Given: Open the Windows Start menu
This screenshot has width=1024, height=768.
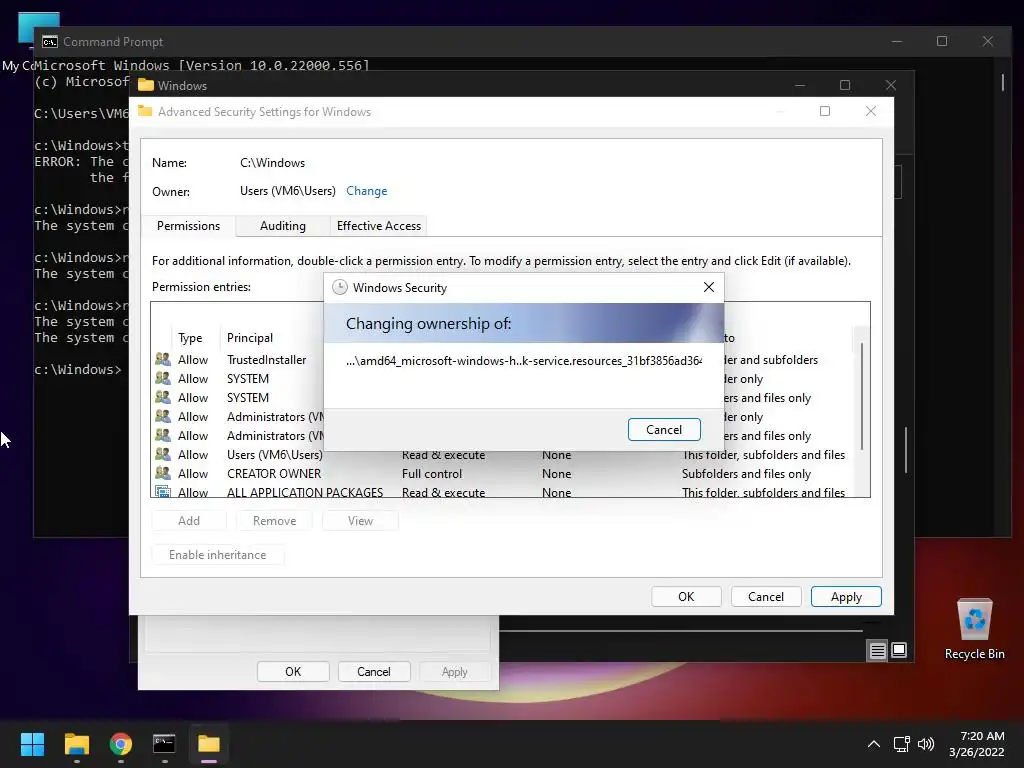Looking at the screenshot, I should (32, 744).
